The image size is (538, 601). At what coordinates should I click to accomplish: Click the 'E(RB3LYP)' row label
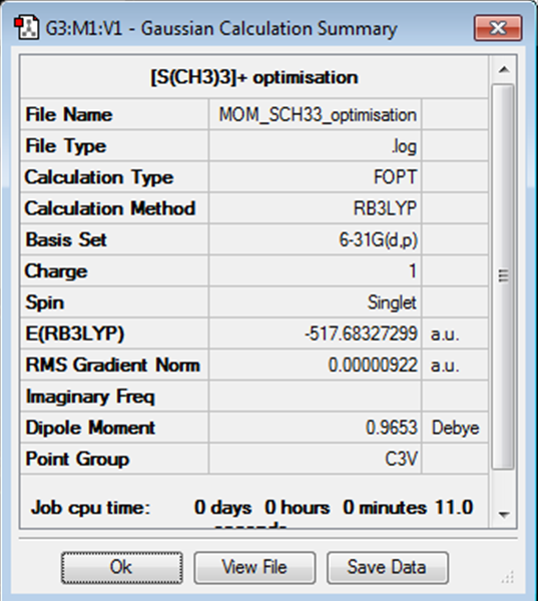point(75,333)
